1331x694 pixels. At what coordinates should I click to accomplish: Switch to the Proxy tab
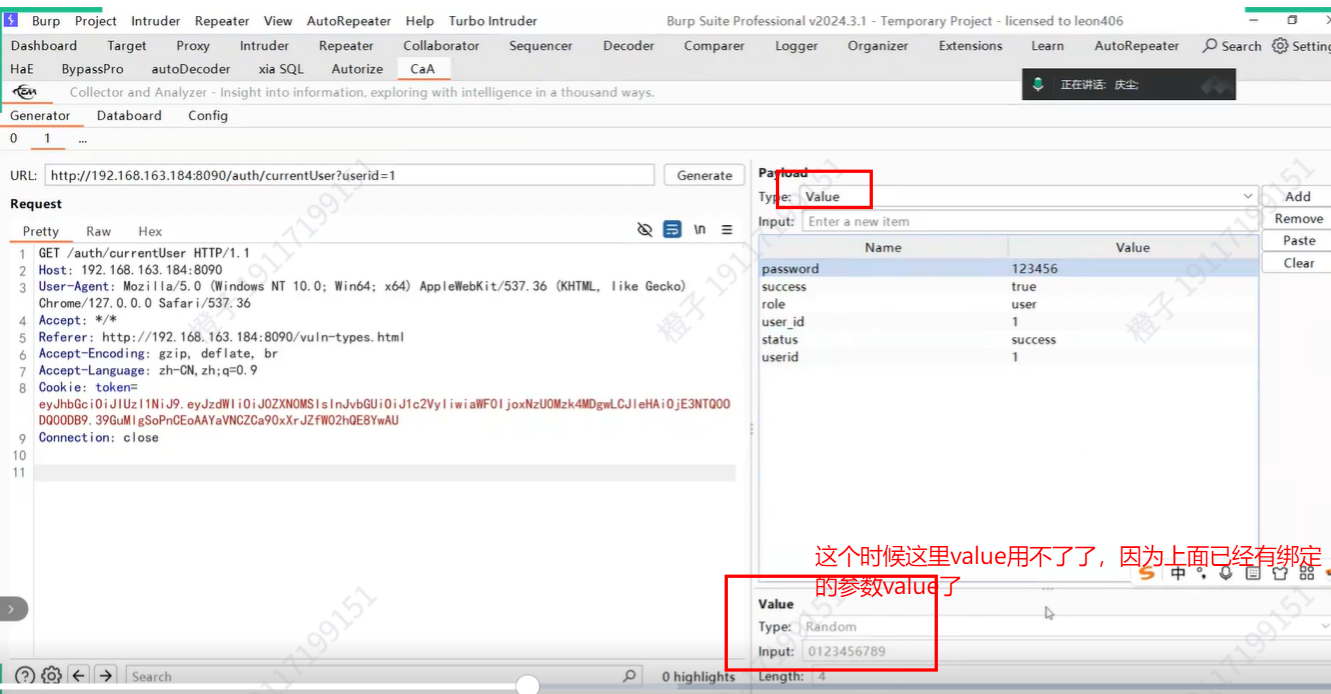click(x=193, y=46)
